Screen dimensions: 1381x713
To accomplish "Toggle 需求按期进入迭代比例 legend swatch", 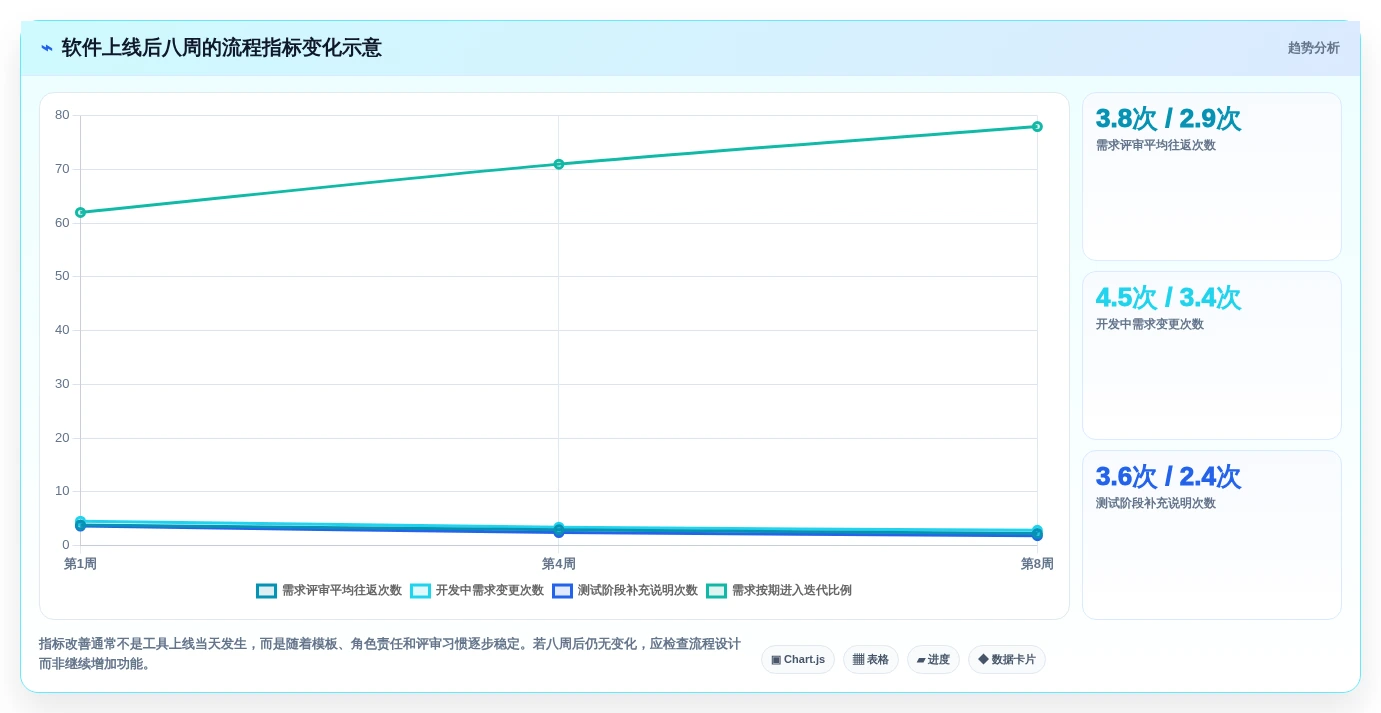I will pyautogui.click(x=716, y=591).
